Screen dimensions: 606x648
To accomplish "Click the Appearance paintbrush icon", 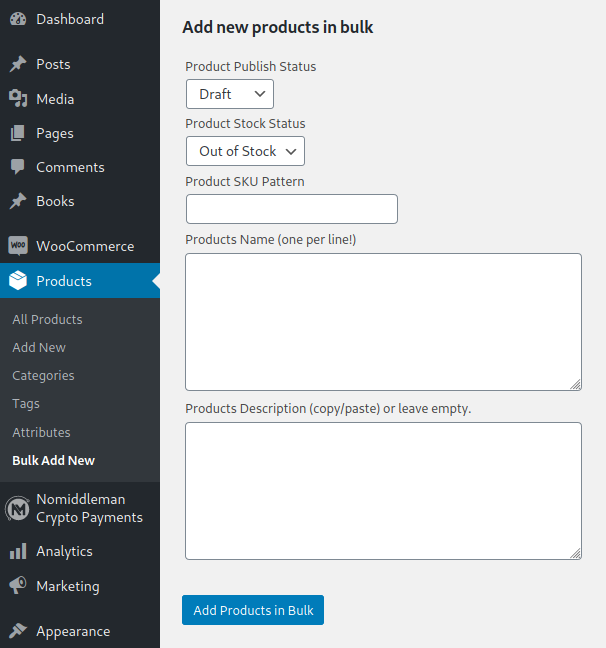I will point(18,631).
